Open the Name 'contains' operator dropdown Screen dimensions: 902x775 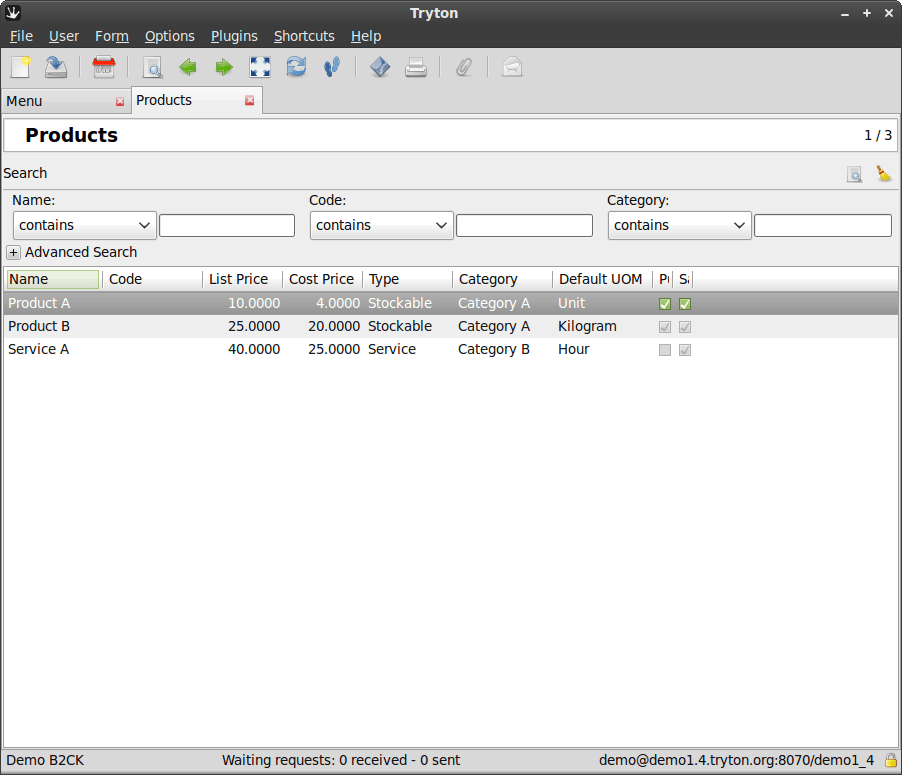click(85, 226)
